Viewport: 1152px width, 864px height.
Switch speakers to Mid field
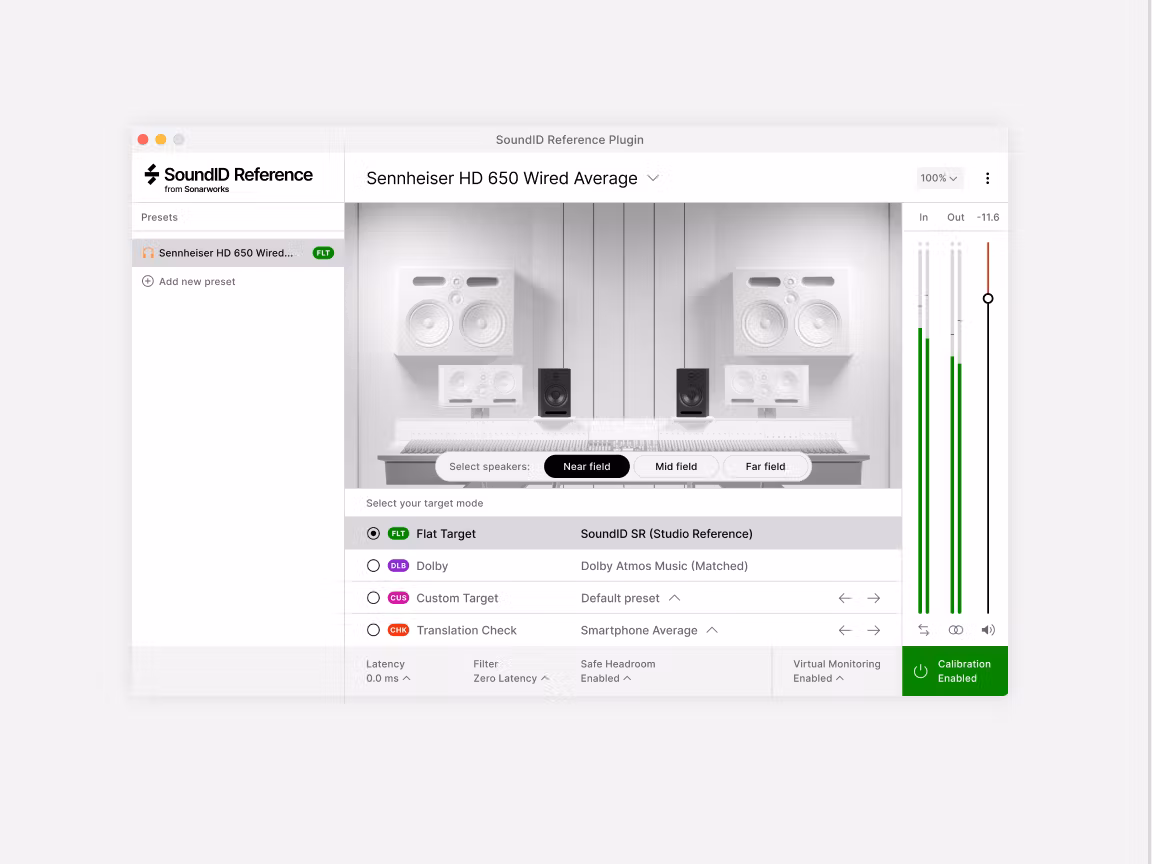click(676, 467)
